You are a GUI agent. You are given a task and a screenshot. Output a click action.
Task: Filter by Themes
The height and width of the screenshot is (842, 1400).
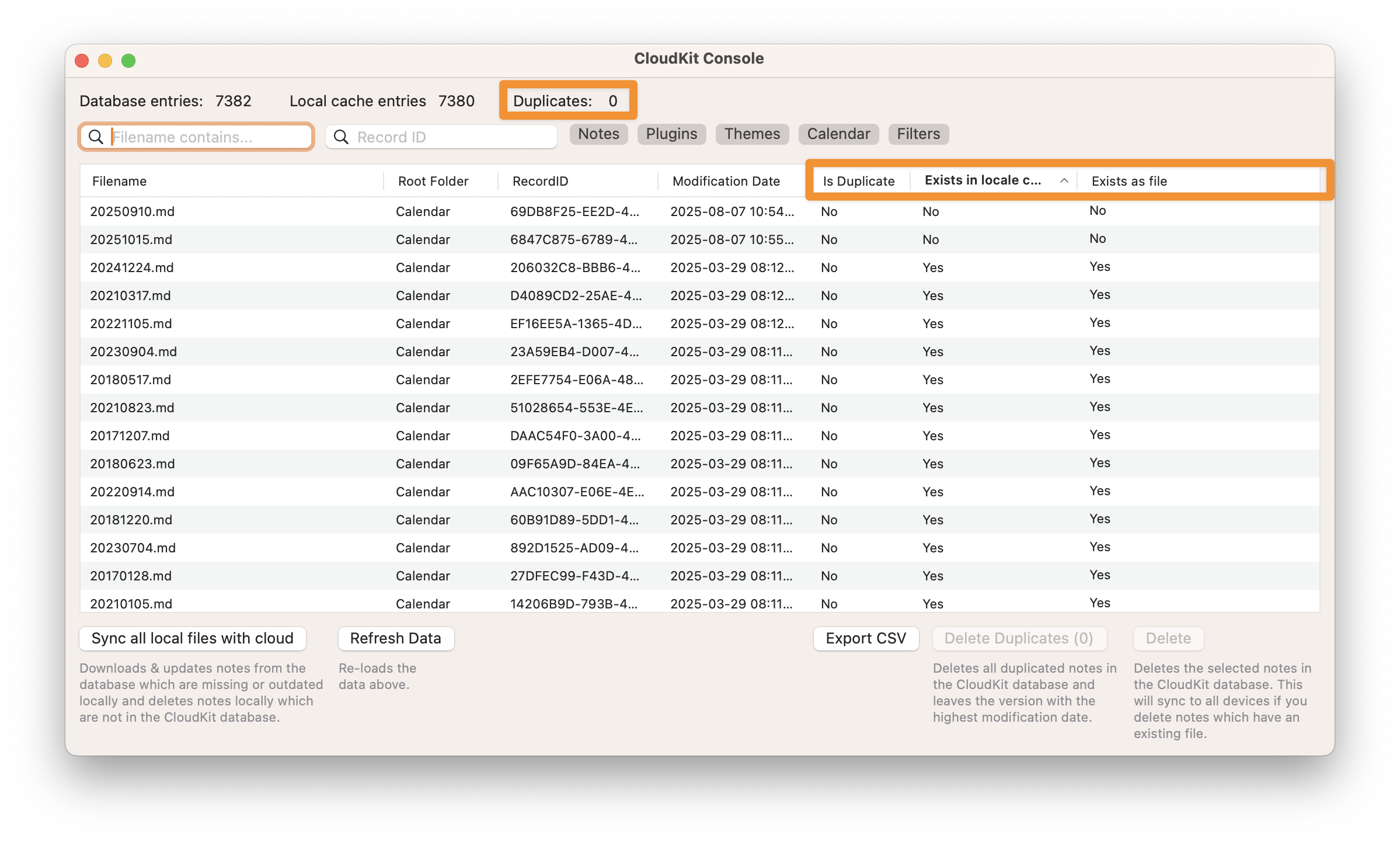point(752,134)
